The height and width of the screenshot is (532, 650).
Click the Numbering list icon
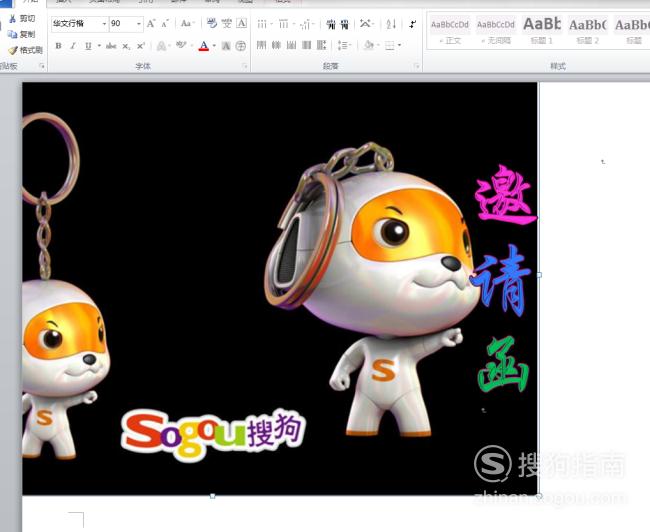pos(286,24)
